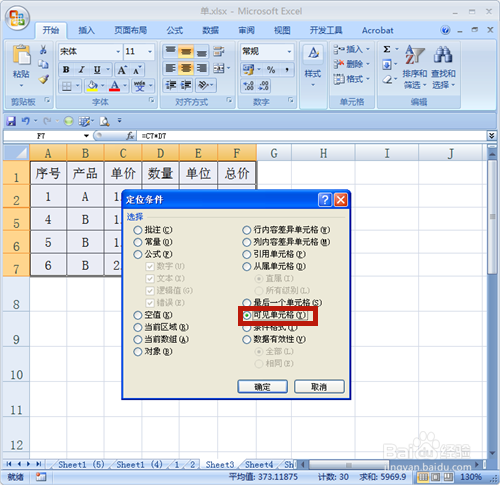The width and height of the screenshot is (500, 485).
Task: Click the Undo arrow icon
Action: 26,121
